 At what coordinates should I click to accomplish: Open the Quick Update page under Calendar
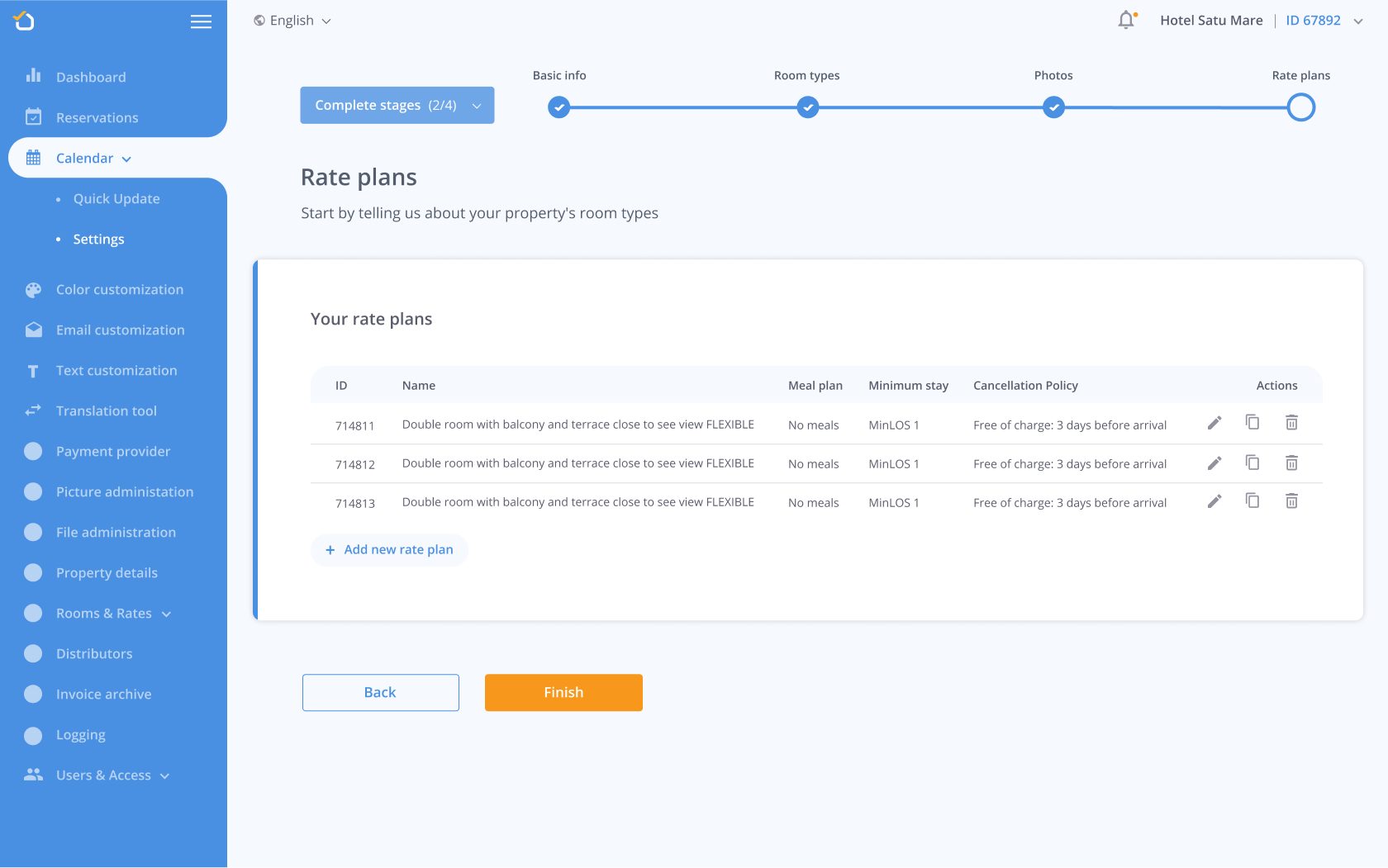point(116,198)
